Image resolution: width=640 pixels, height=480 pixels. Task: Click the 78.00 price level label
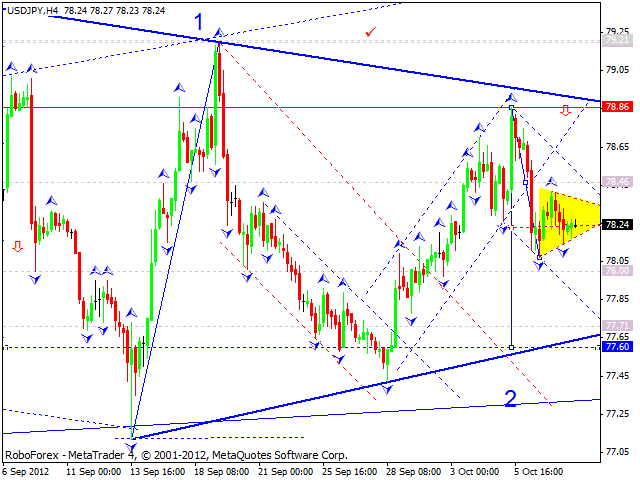pos(617,271)
